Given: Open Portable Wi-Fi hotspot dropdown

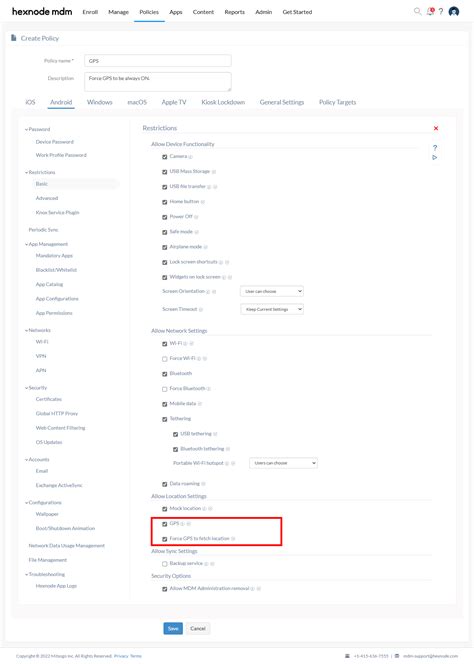Looking at the screenshot, I should point(283,463).
